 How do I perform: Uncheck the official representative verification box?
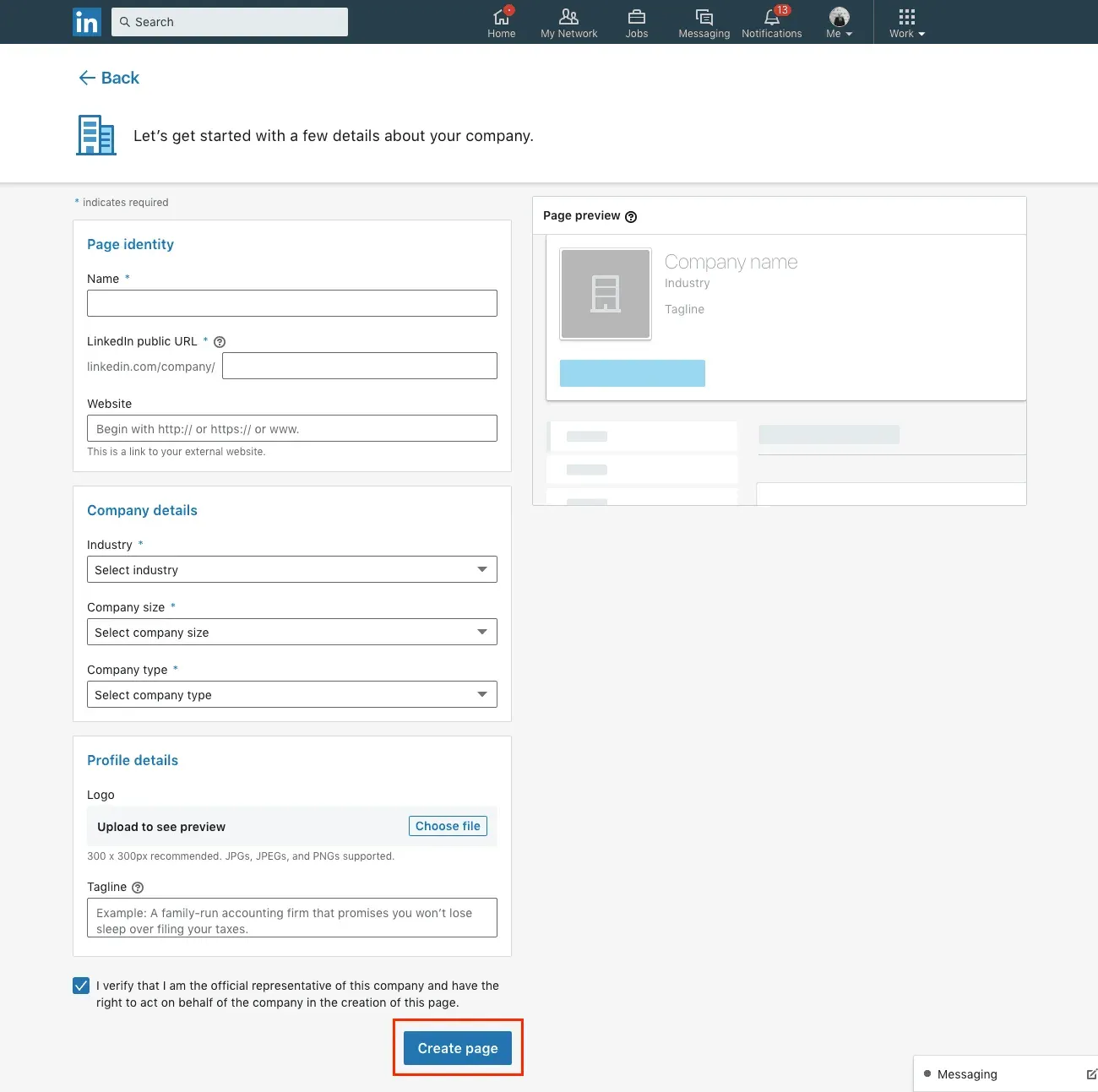click(80, 986)
